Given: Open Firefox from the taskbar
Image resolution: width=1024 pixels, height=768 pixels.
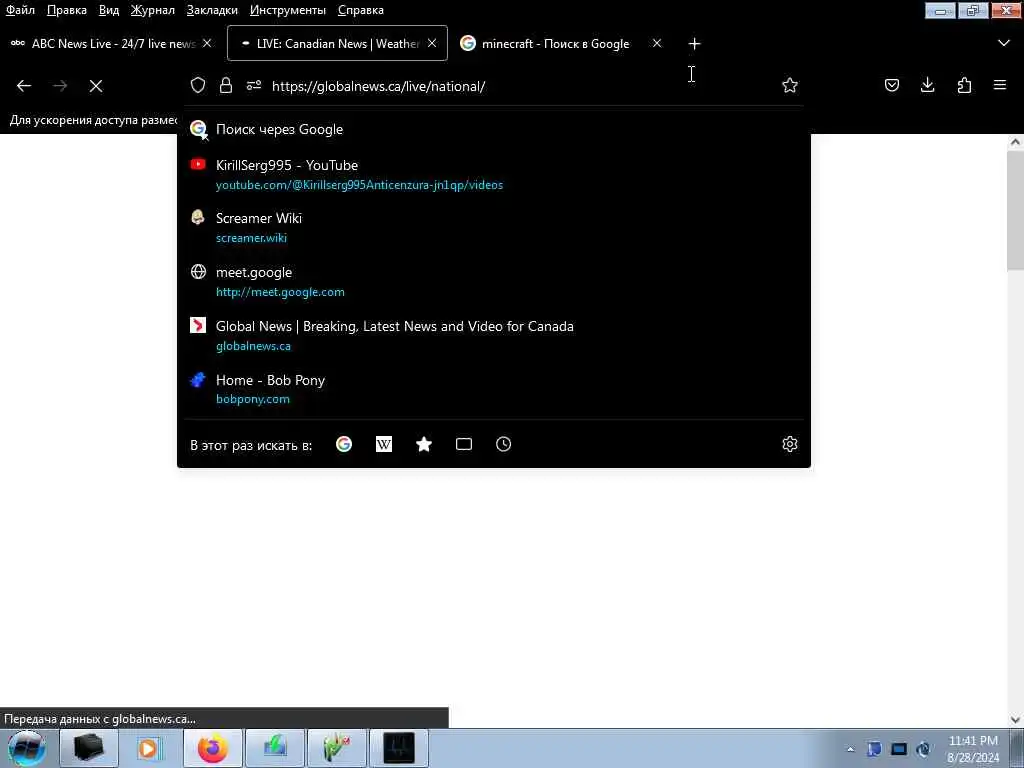Looking at the screenshot, I should [212, 748].
